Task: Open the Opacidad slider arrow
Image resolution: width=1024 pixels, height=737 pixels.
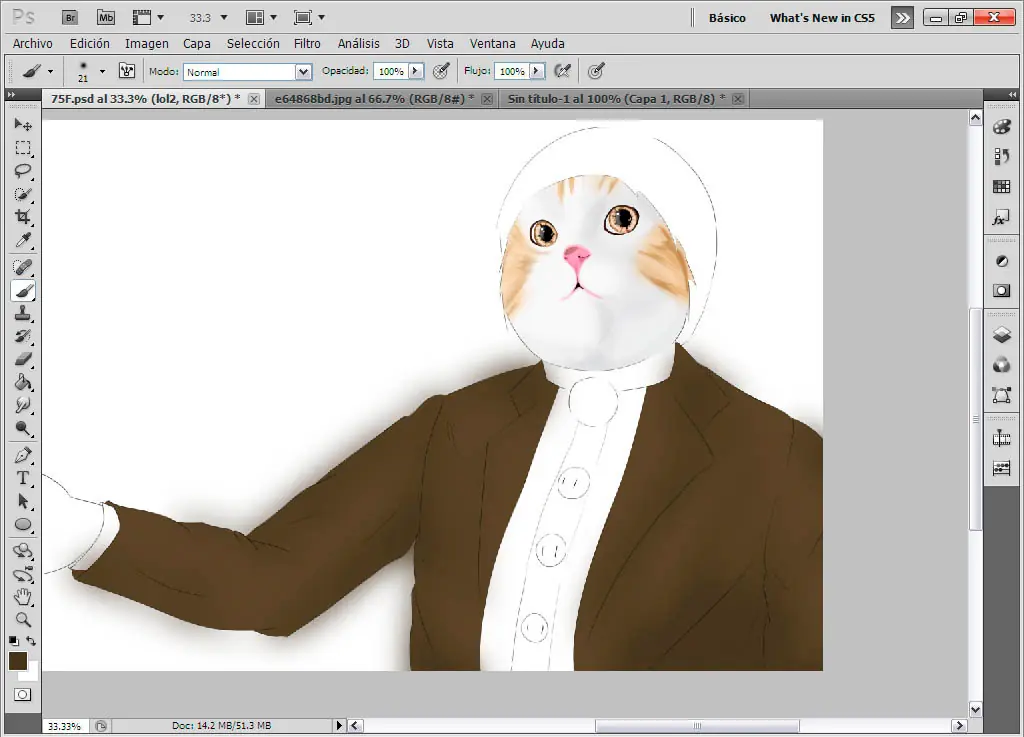Action: (x=415, y=71)
